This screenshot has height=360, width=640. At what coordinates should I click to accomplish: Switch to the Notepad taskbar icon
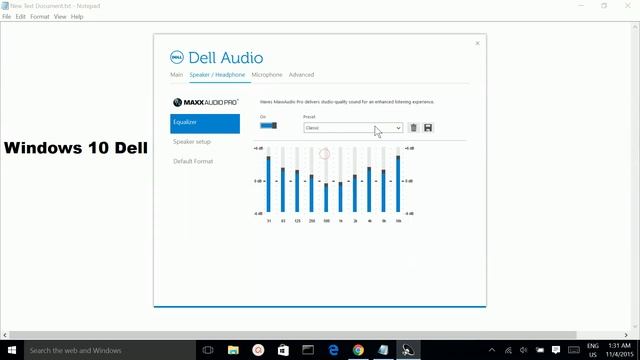pos(383,350)
